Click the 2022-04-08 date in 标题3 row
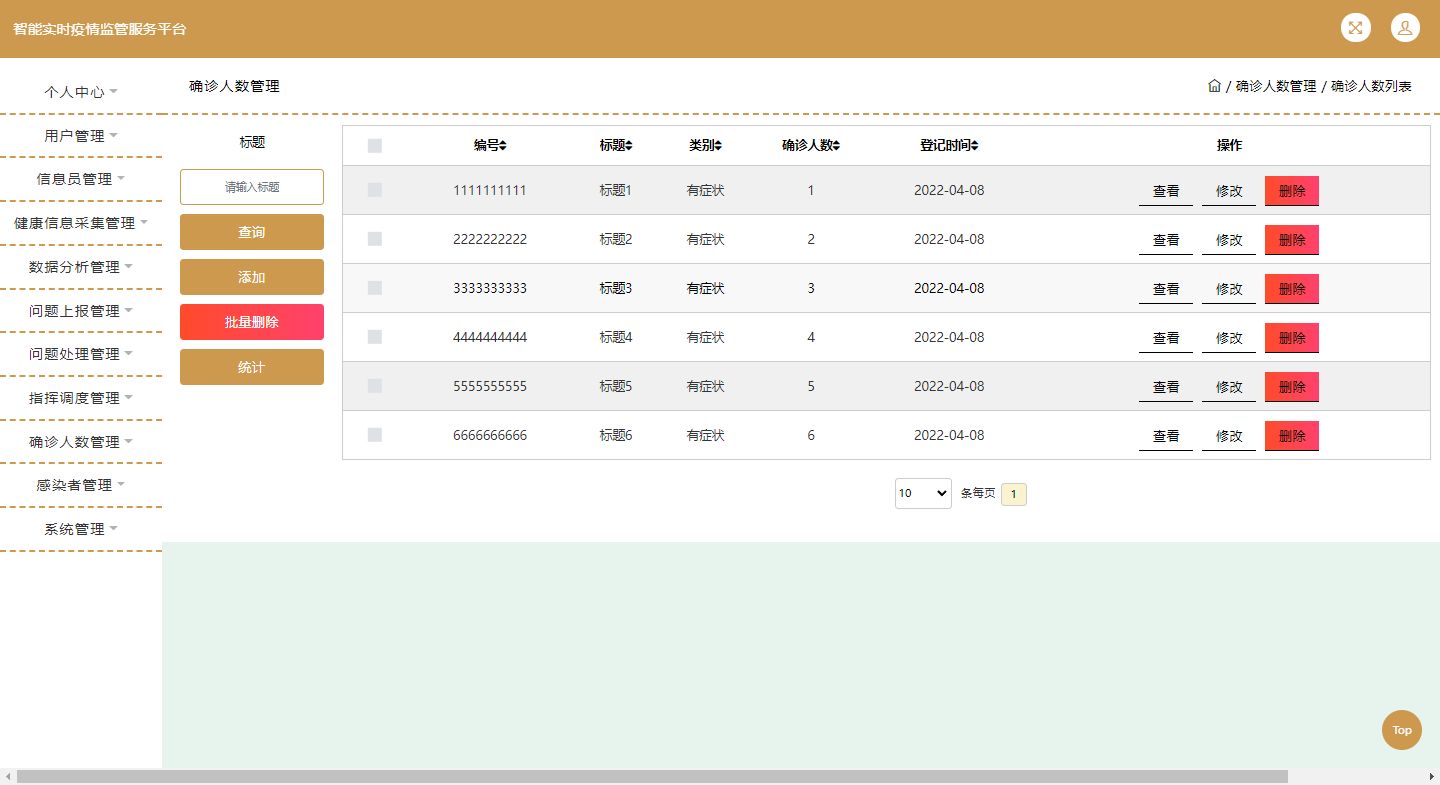The height and width of the screenshot is (785, 1440). tap(949, 288)
